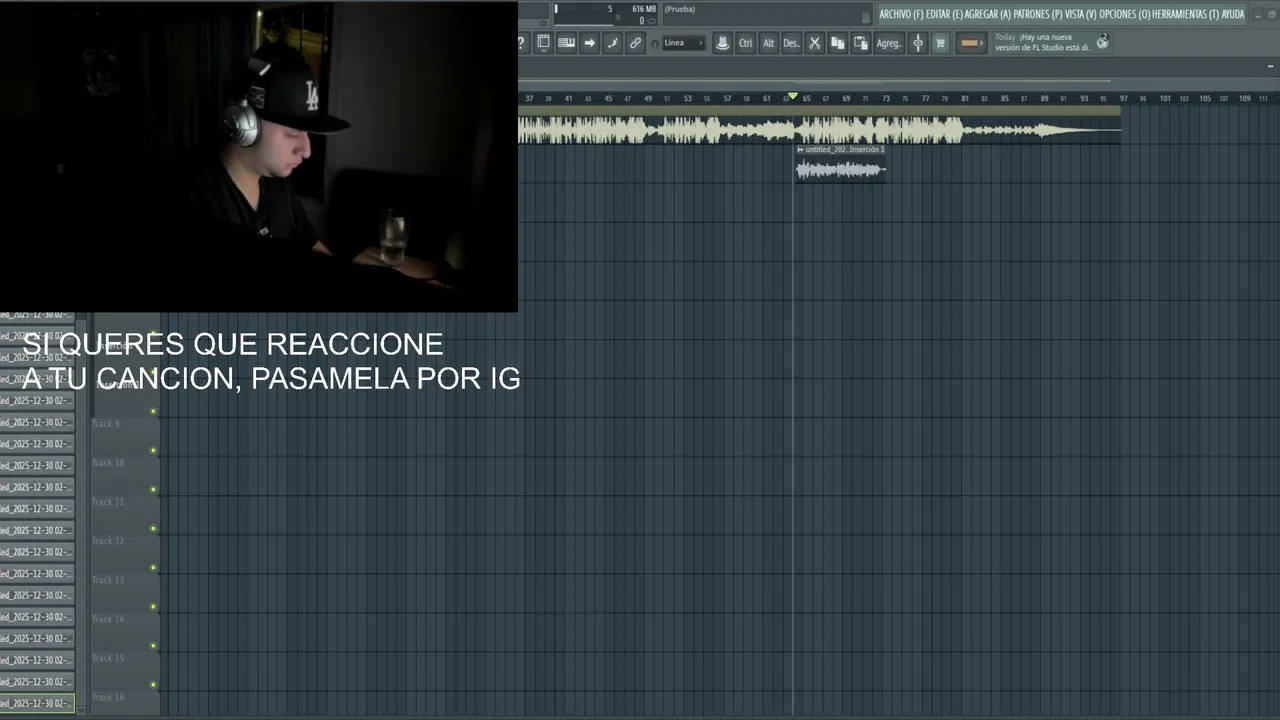This screenshot has height=720, width=1280.
Task: Open the OPCIONES menu
Action: click(1125, 14)
